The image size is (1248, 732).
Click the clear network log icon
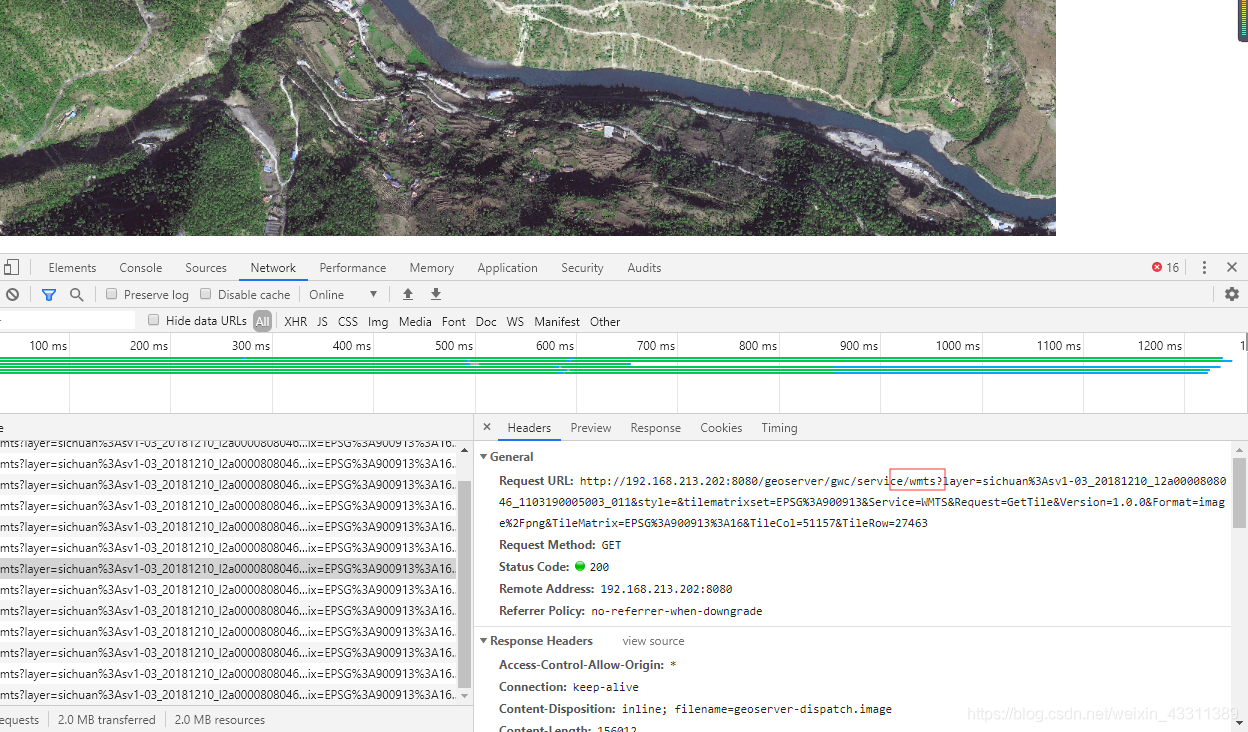[12, 295]
